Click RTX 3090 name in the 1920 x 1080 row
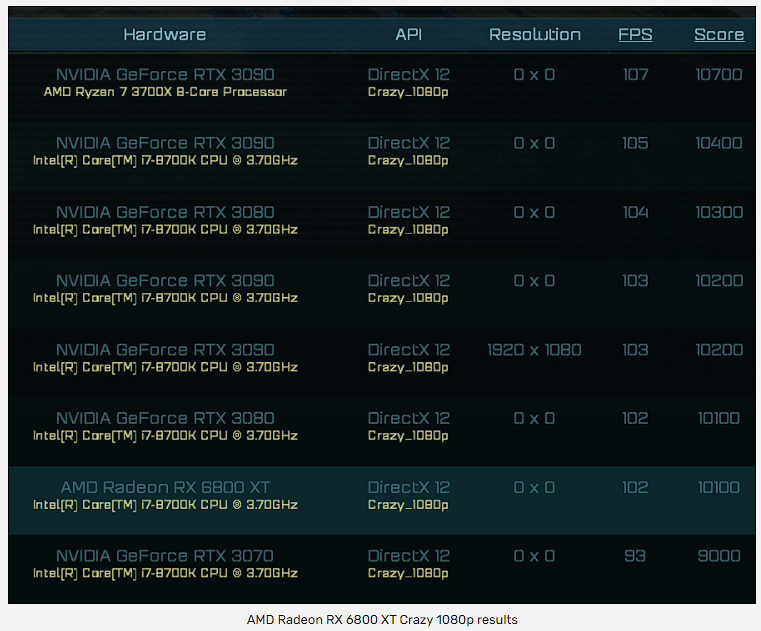This screenshot has width=761, height=631. point(165,350)
